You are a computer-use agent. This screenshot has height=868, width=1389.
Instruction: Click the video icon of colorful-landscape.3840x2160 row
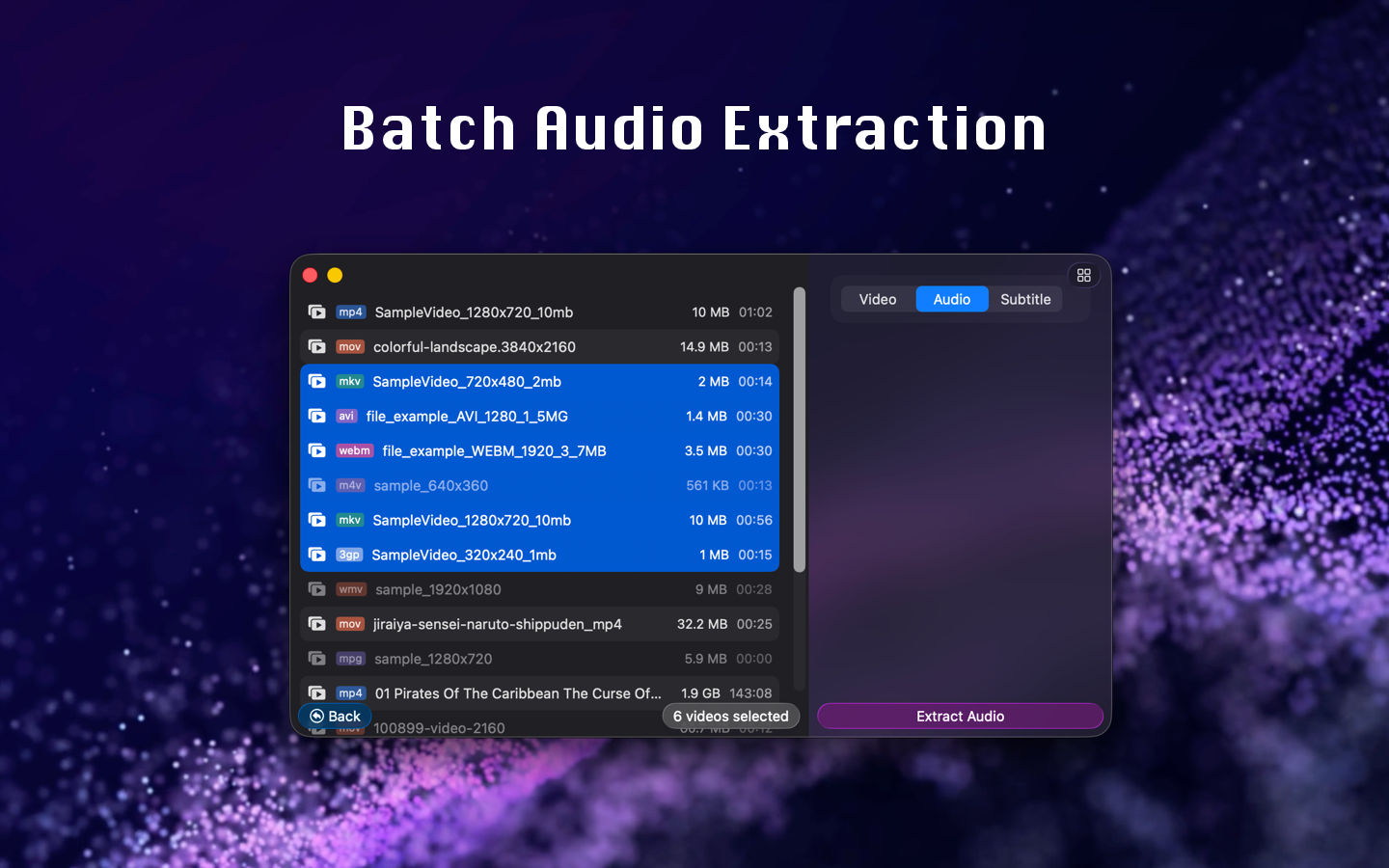tap(316, 346)
